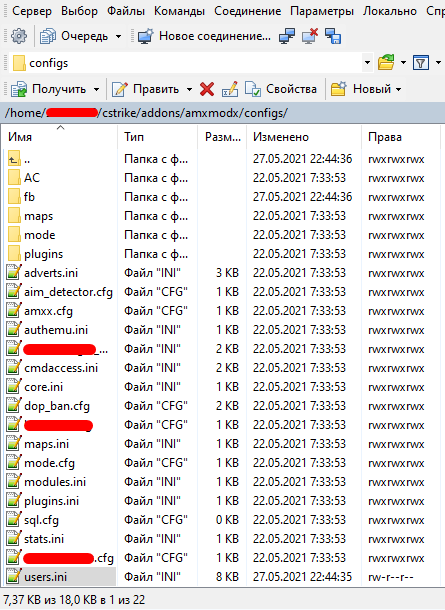Image resolution: width=445 pixels, height=610 pixels.
Task: Click the disconnect session icon with red X
Action: tap(310, 36)
